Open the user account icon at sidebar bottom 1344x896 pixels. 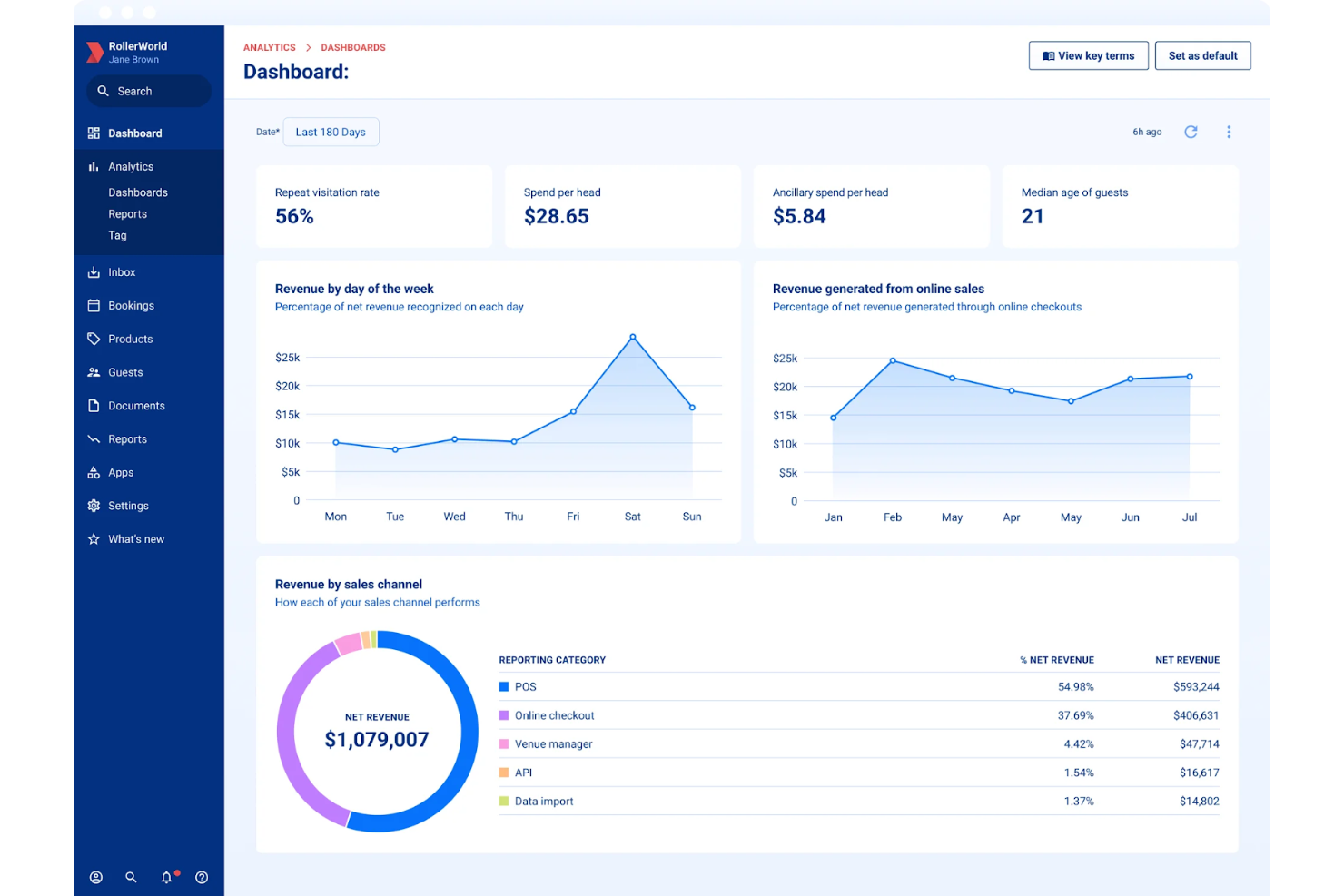96,878
